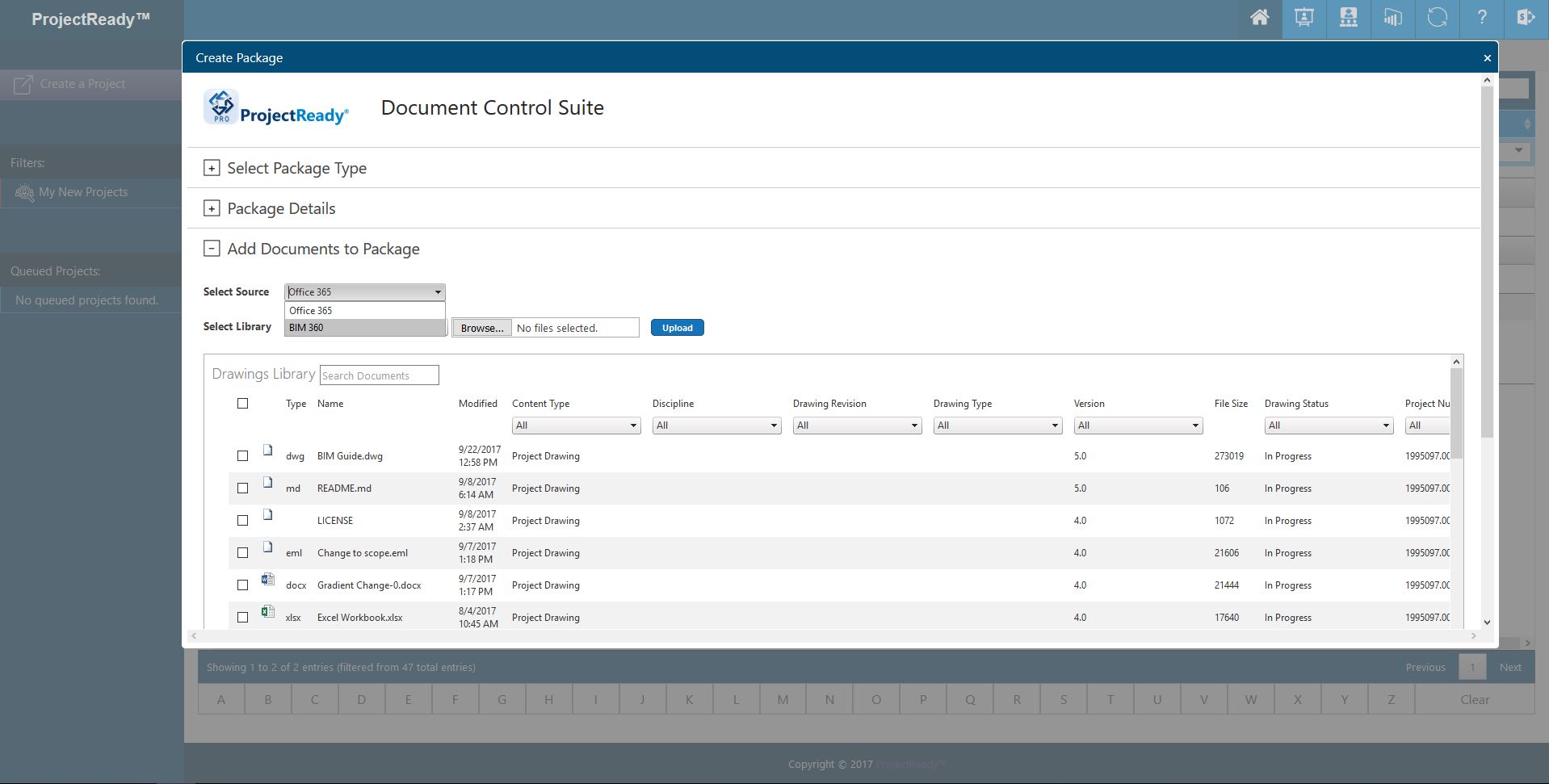Open the Discipline filter dropdown
This screenshot has width=1549, height=784.
pos(717,426)
